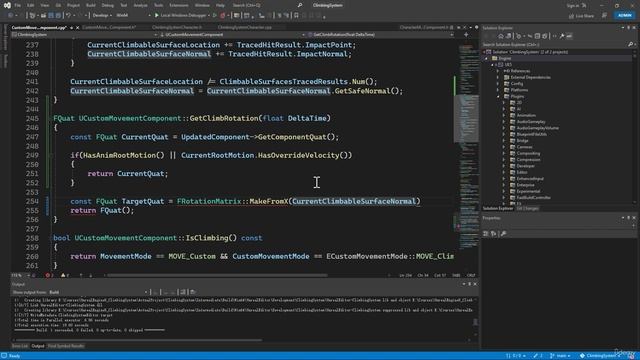Open the Build menu
This screenshot has width=640, height=360.
pyautogui.click(x=91, y=5)
